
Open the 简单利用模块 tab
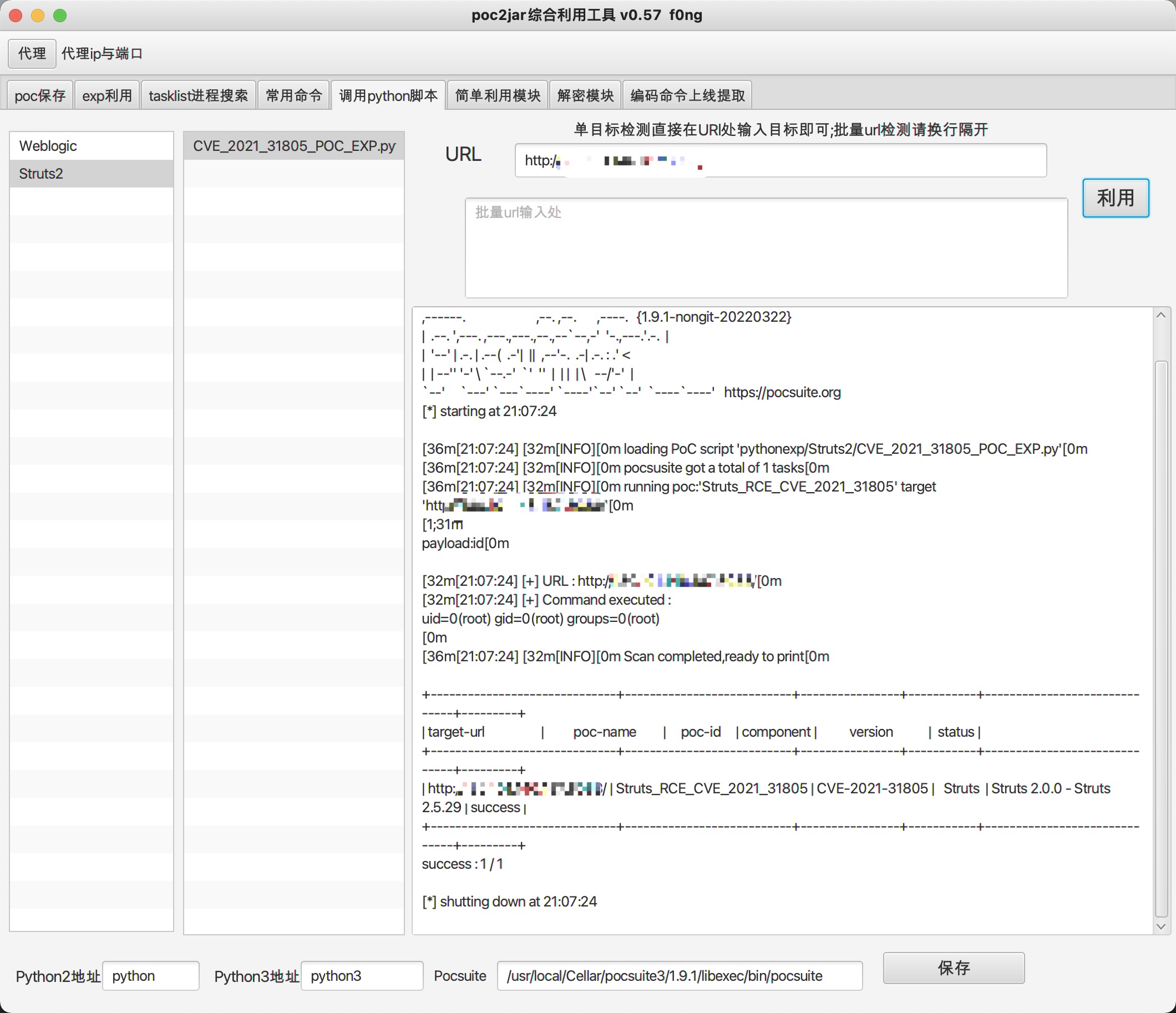pyautogui.click(x=497, y=95)
